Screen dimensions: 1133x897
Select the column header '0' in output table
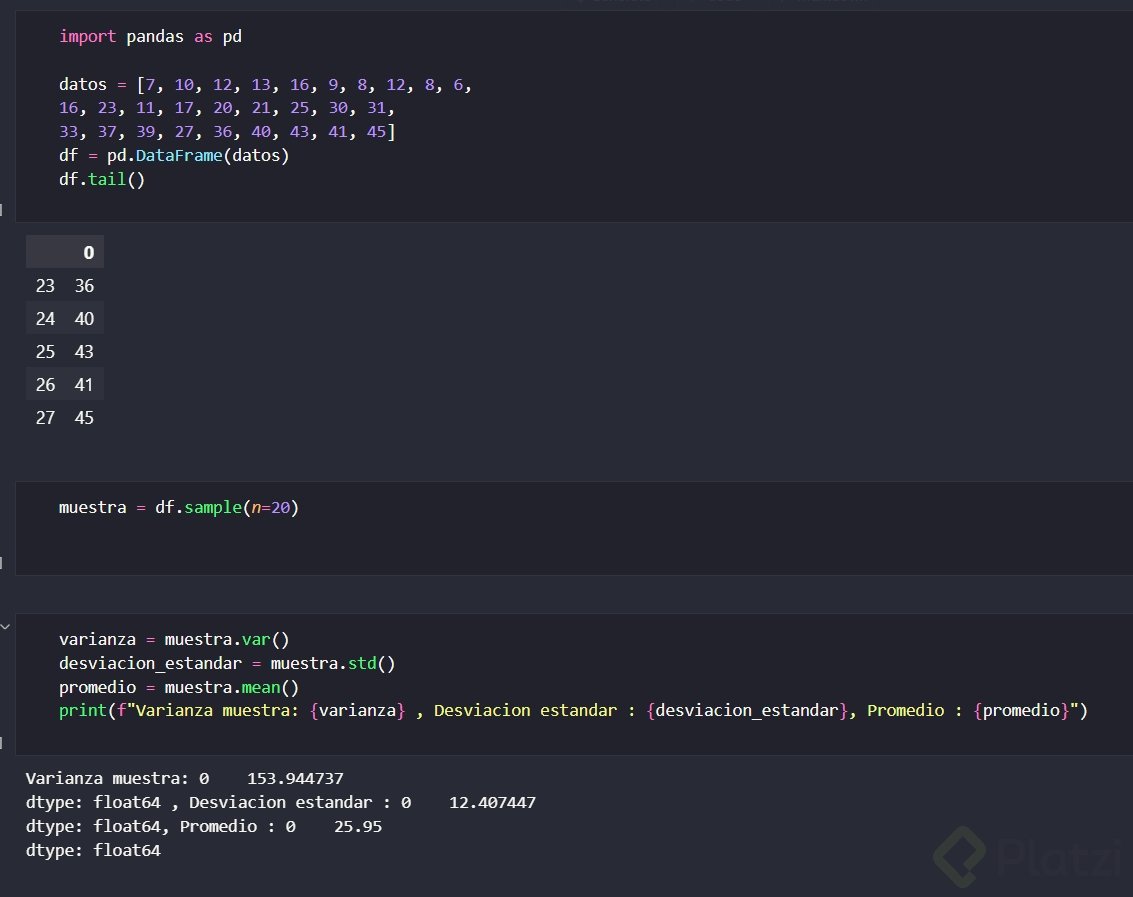[x=89, y=252]
